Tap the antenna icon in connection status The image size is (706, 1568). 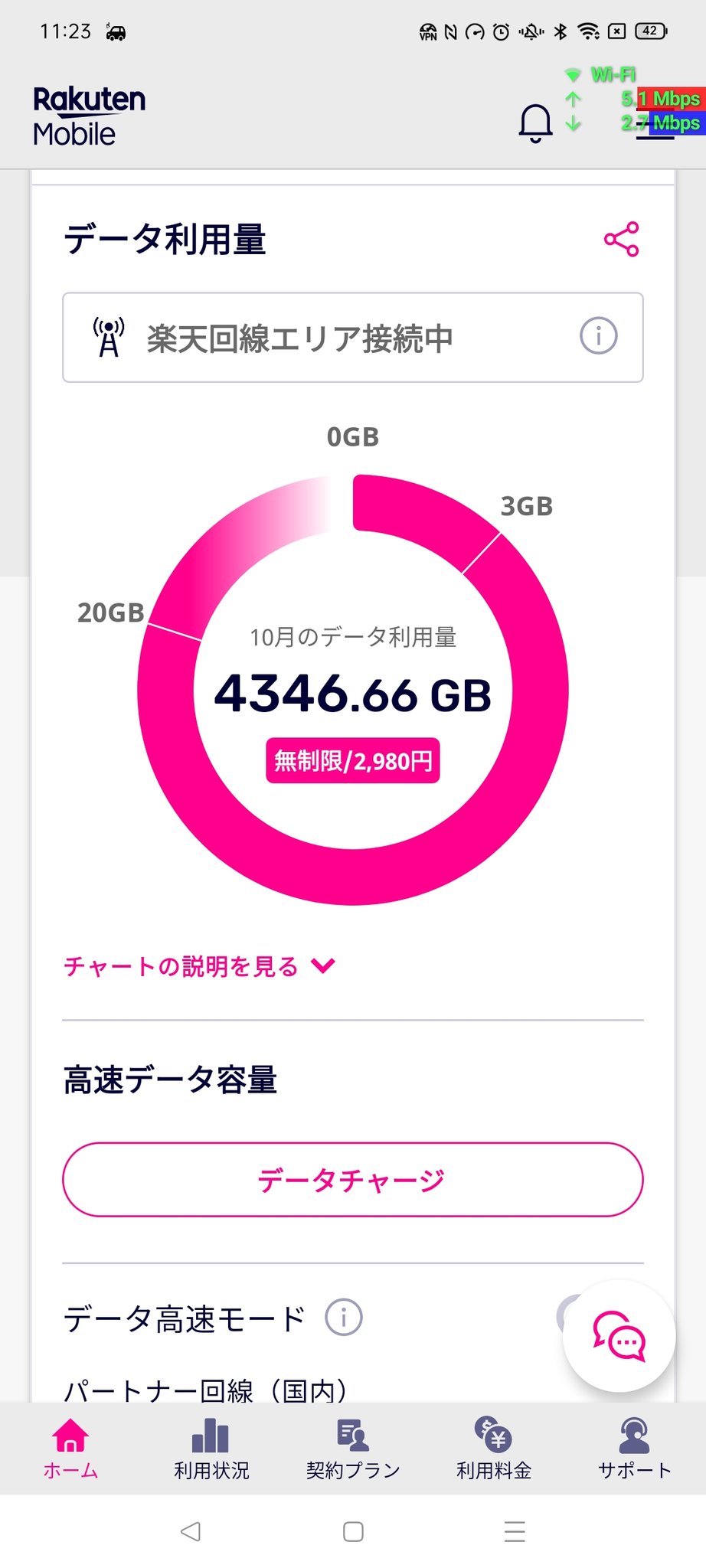tap(109, 337)
